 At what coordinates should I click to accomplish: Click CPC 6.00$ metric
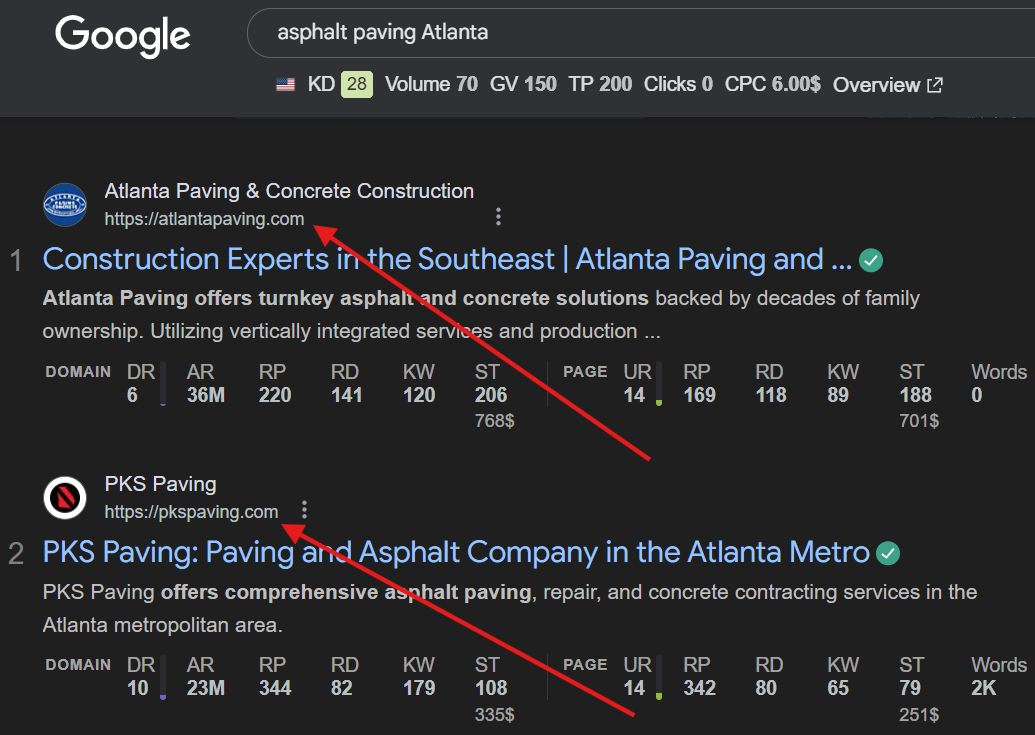[x=772, y=84]
